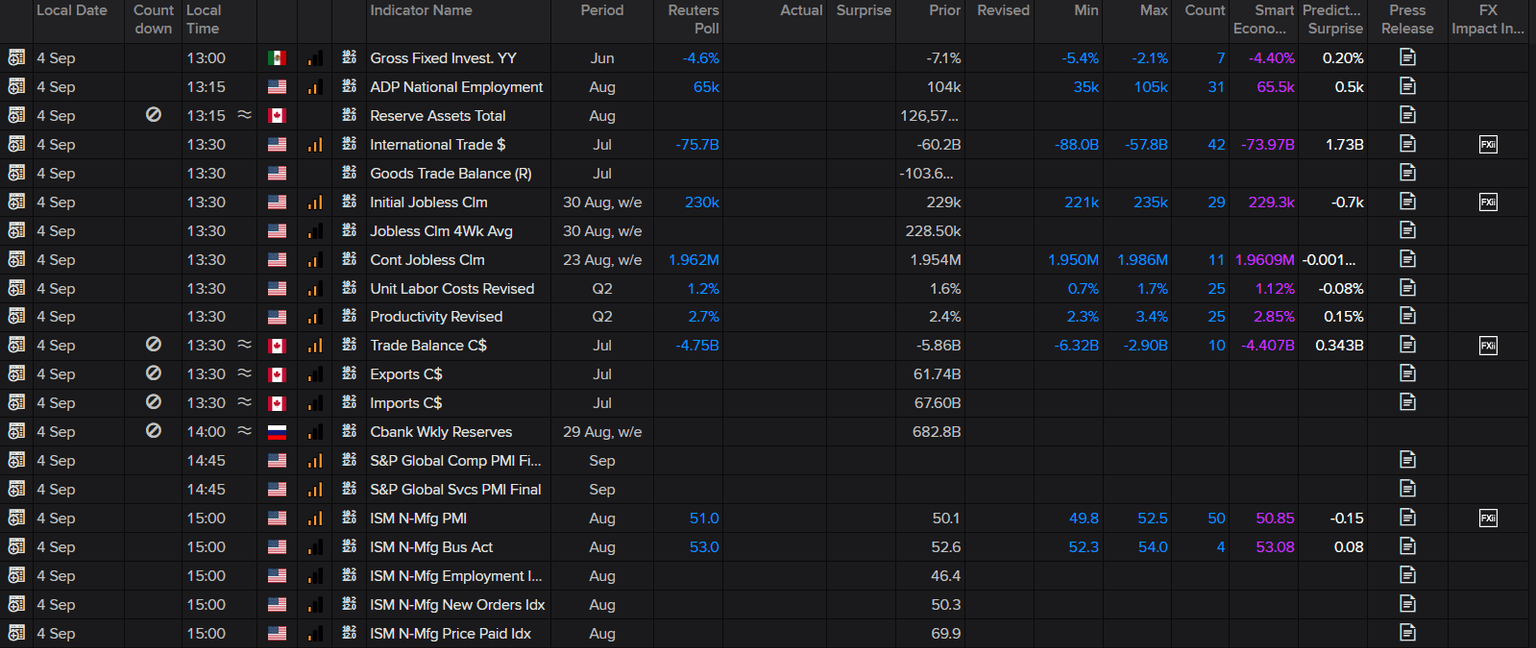Click the 65.5k Smart Economics value for ADP
The width and height of the screenshot is (1536, 648).
1275,87
